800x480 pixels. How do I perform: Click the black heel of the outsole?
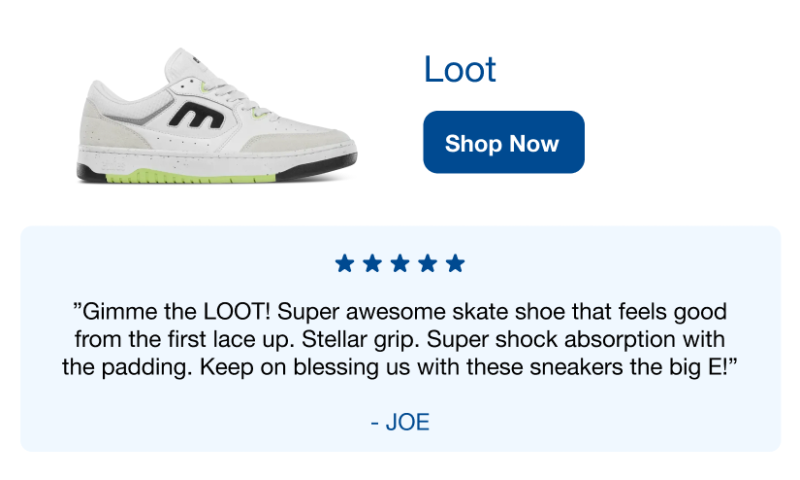coord(91,173)
